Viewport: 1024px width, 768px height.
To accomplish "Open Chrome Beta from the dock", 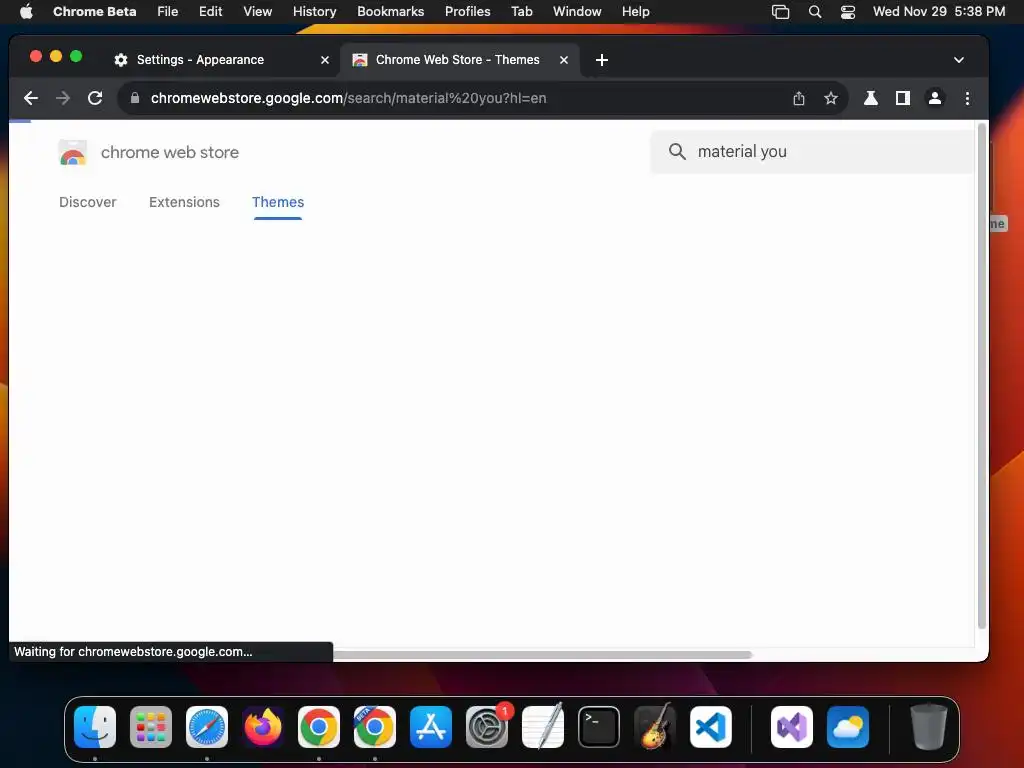I will tap(375, 727).
